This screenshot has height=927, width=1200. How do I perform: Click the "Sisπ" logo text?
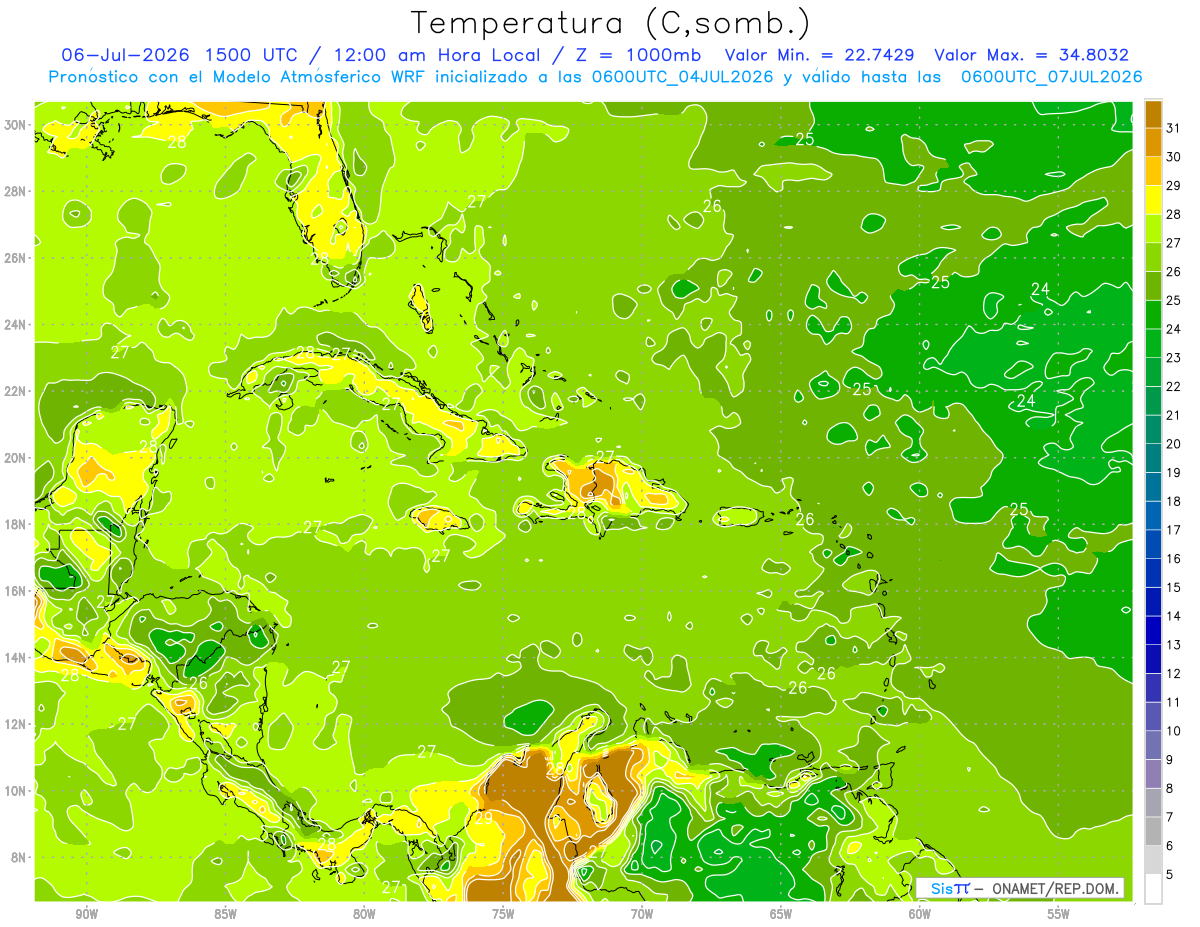[x=949, y=888]
